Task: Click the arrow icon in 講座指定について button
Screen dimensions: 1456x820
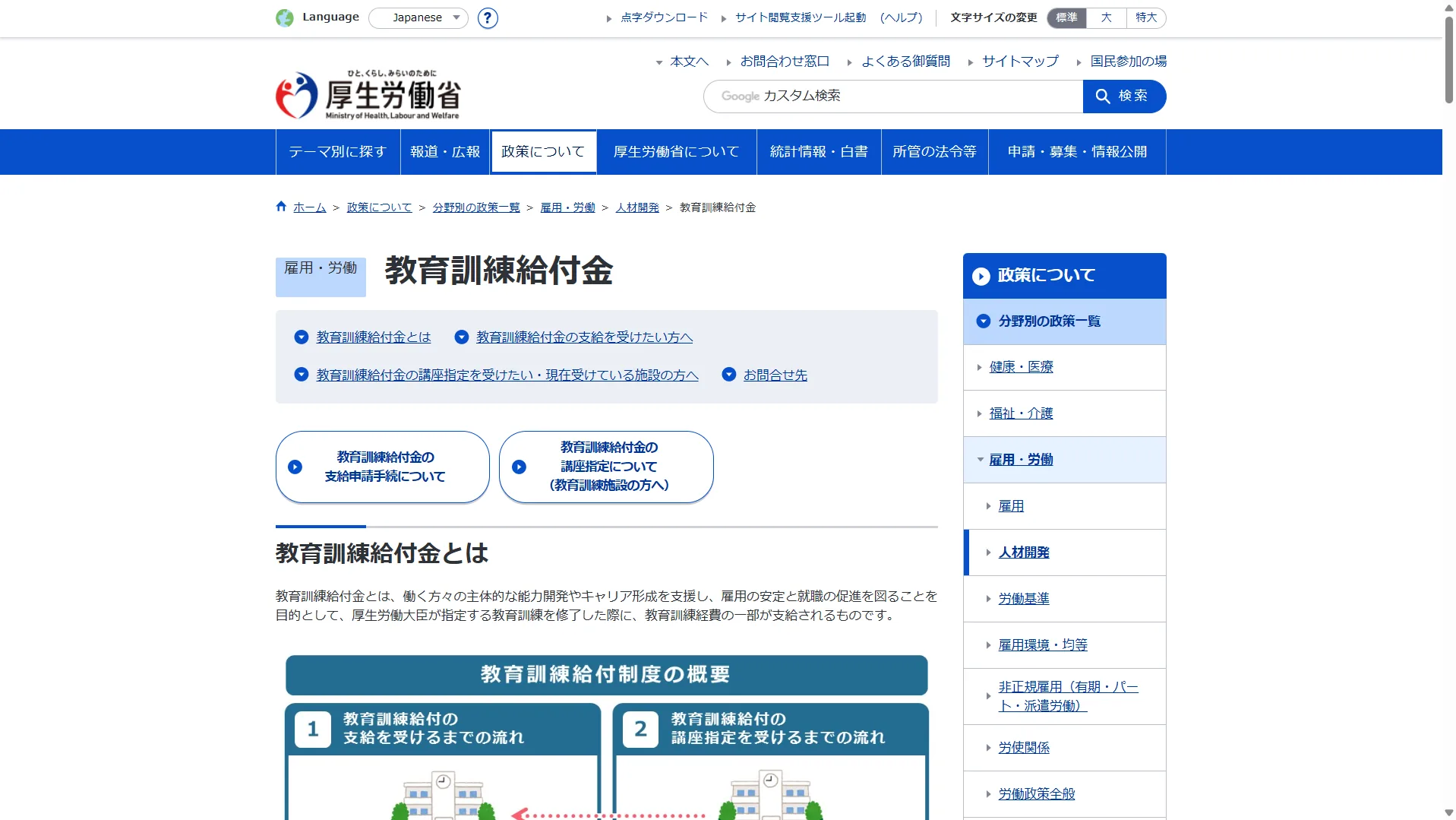Action: (x=520, y=467)
